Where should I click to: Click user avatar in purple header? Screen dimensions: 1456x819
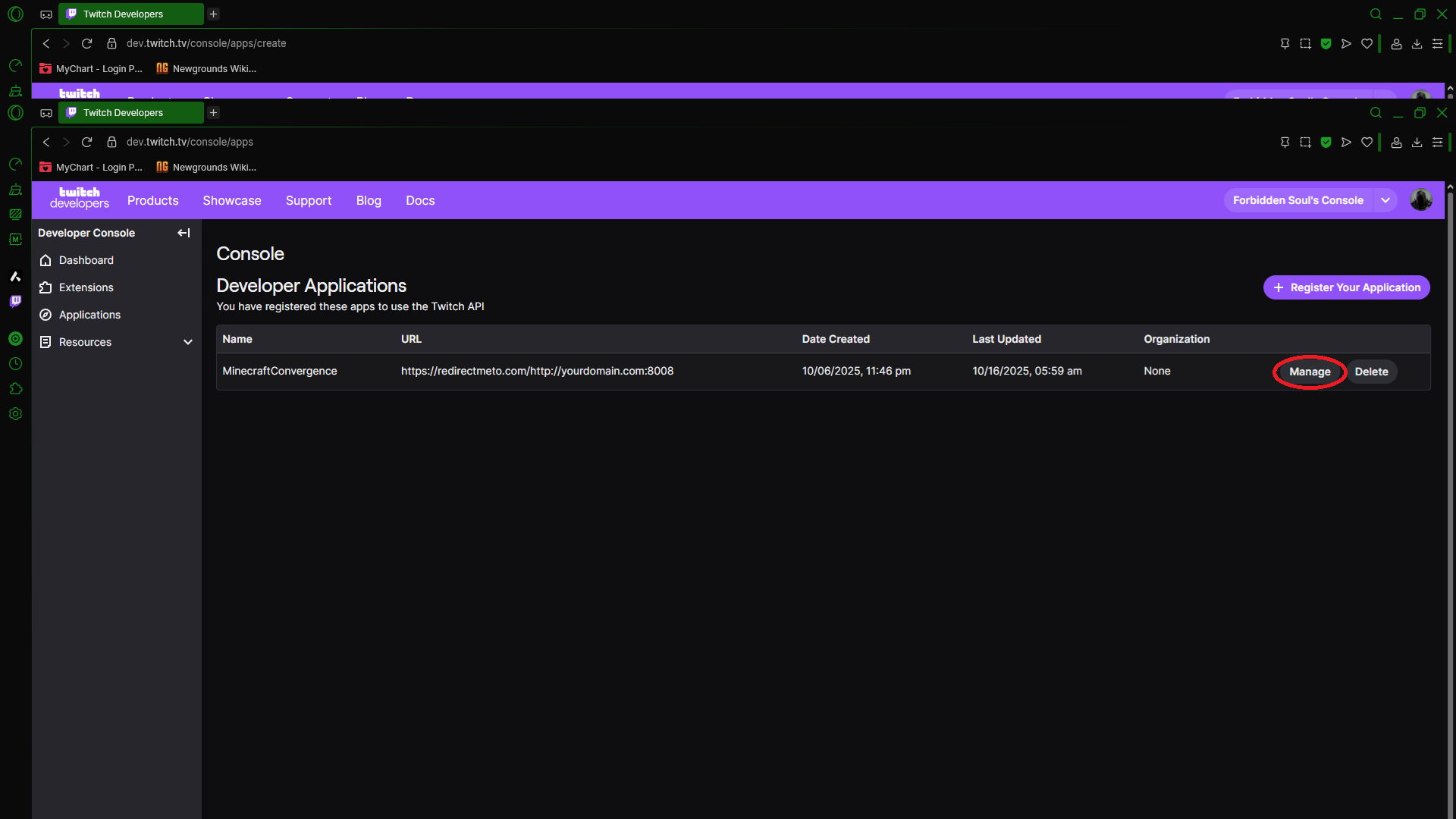click(1420, 199)
